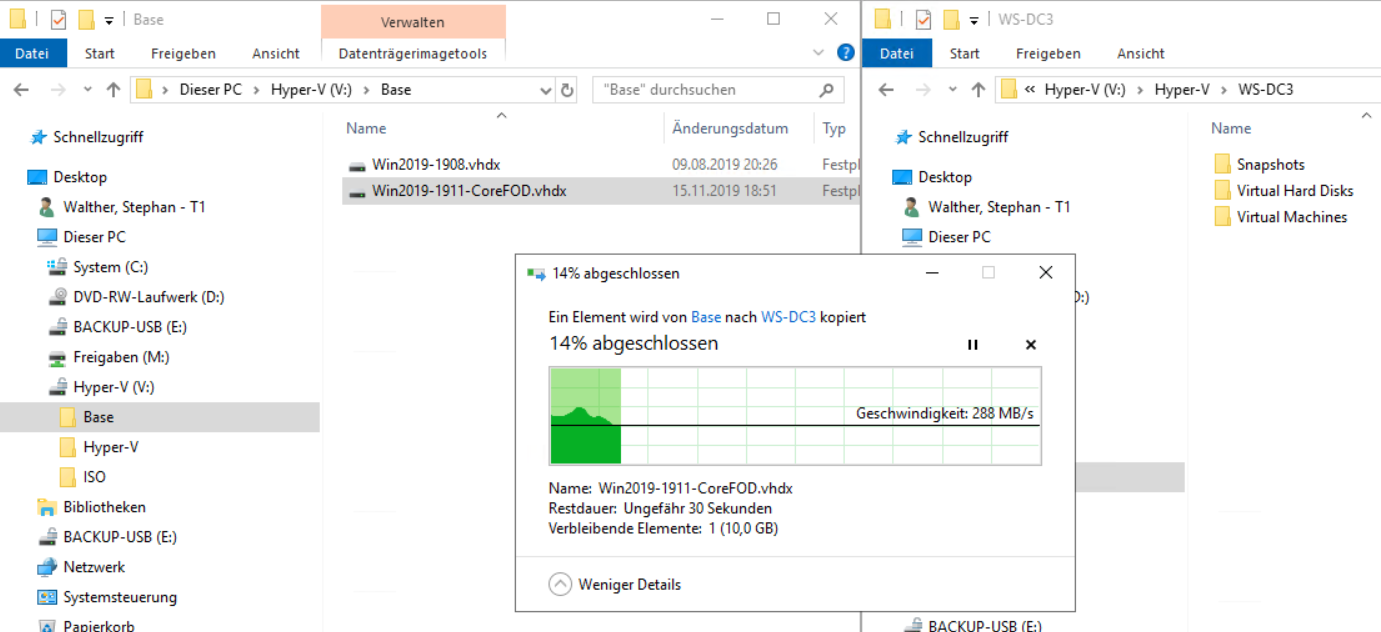Viewport: 1381px width, 632px height.
Task: Select Schnellzugriff in WS-DC3 window sidebar
Action: [963, 137]
